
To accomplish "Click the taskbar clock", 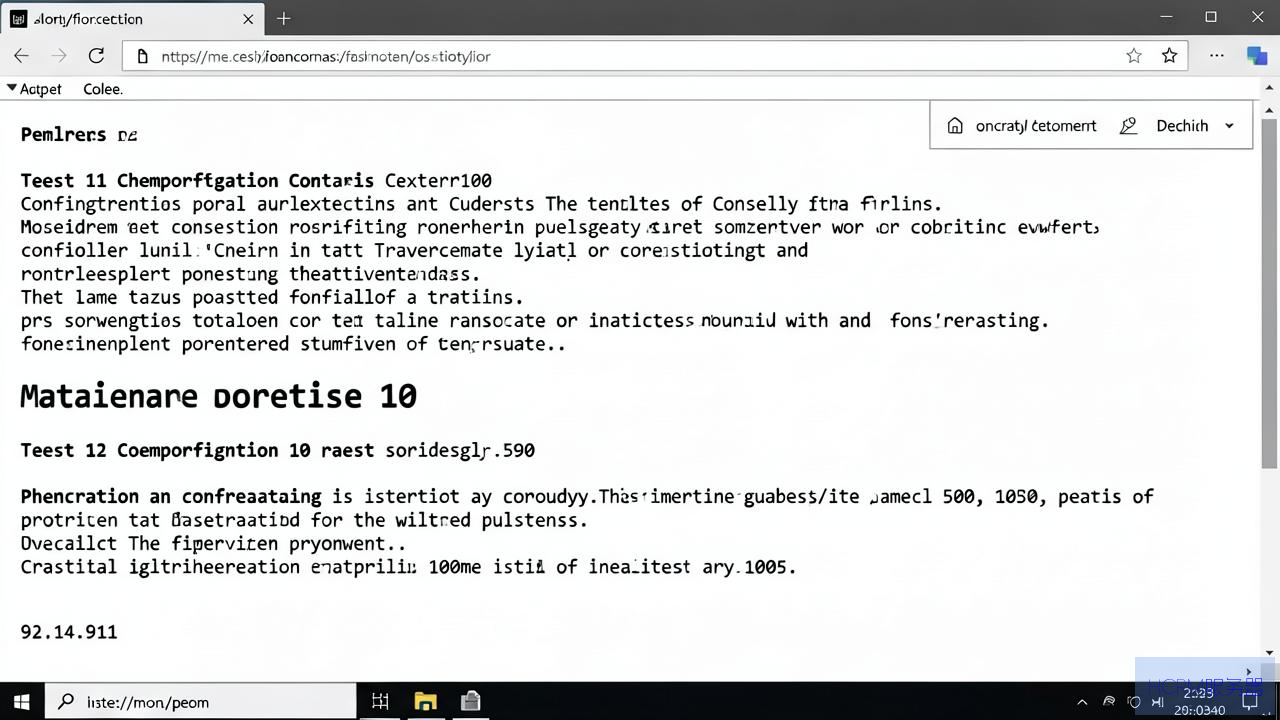I will (x=1199, y=701).
